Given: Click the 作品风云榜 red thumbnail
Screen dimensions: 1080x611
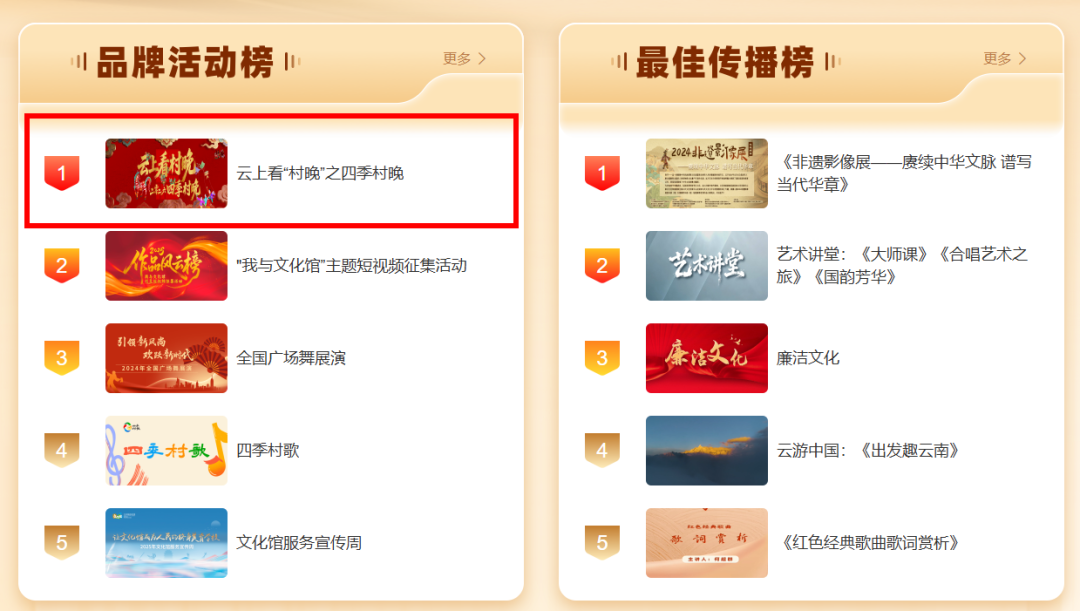Looking at the screenshot, I should (166, 266).
